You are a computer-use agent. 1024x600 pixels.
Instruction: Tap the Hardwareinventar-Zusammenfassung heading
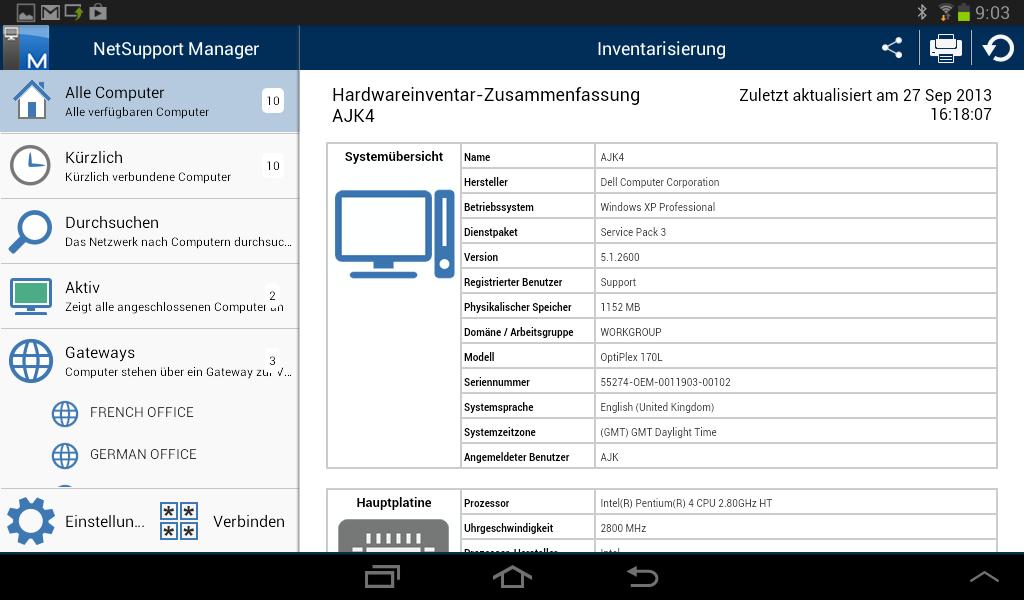pyautogui.click(x=486, y=95)
